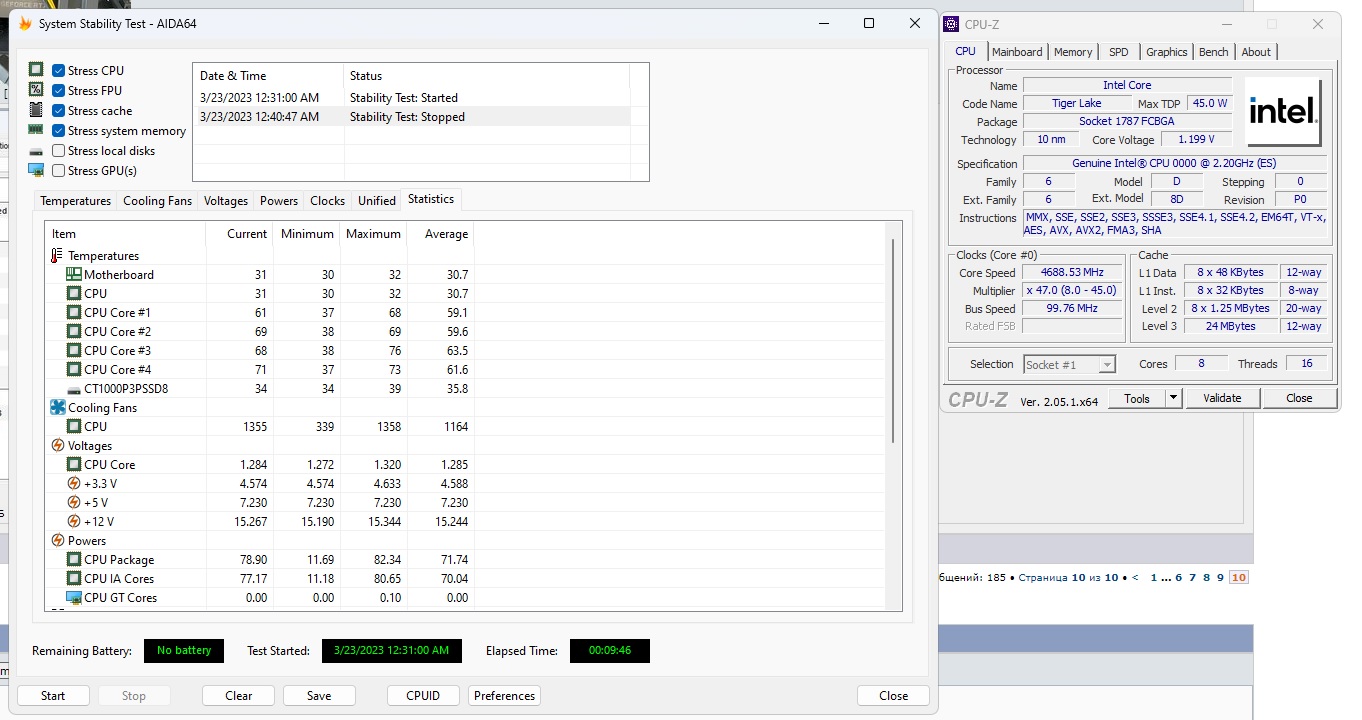Viewport: 1362px width, 720px height.
Task: Click the fan icon of Cooling Fans group
Action: (x=57, y=407)
